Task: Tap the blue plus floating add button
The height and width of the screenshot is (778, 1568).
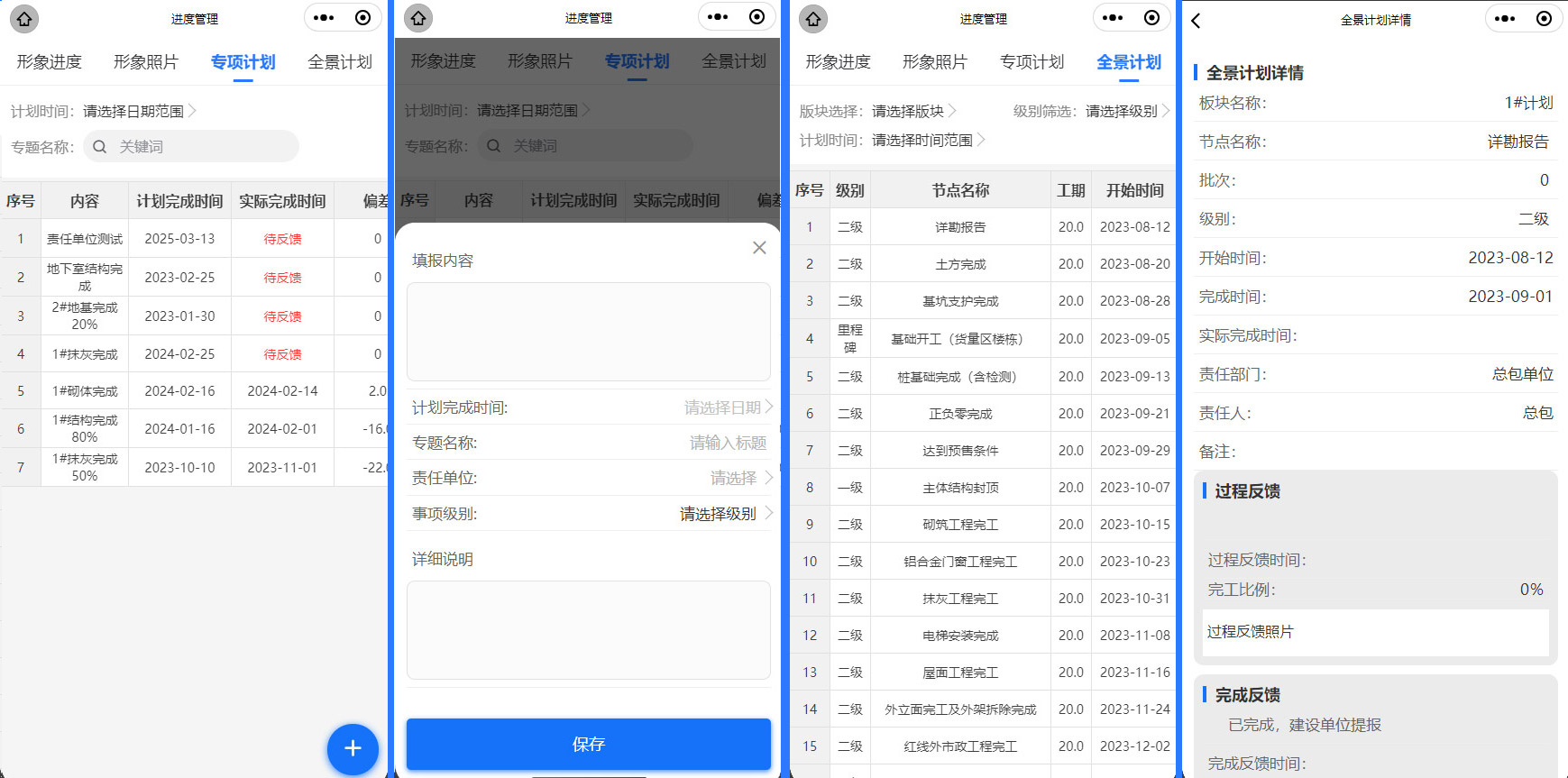Action: coord(353,748)
